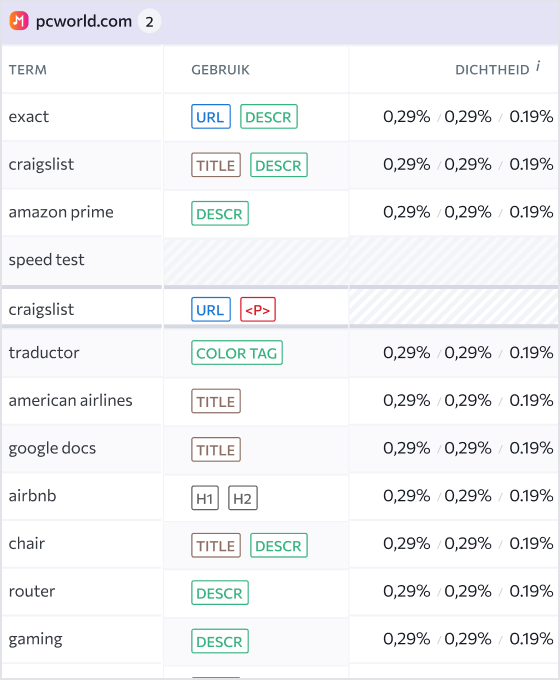Click the red <P> tag
Viewport: 560px width, 680px height.
point(258,310)
